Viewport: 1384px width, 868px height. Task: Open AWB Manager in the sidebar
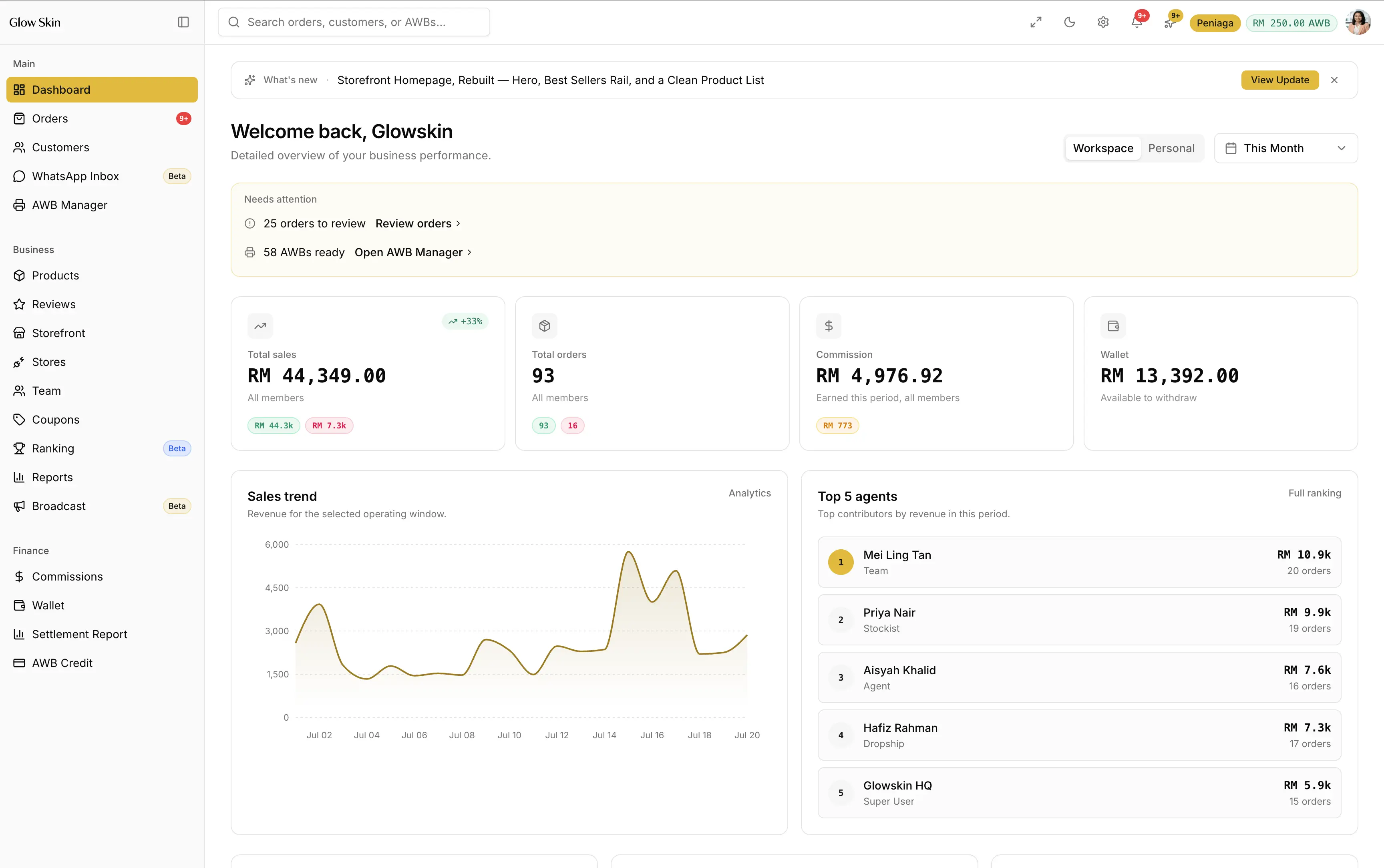(102, 205)
